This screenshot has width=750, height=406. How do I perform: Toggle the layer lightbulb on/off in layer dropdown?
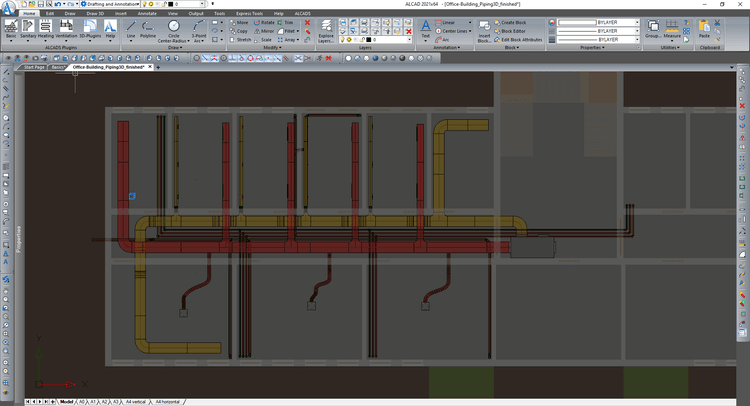[x=343, y=40]
